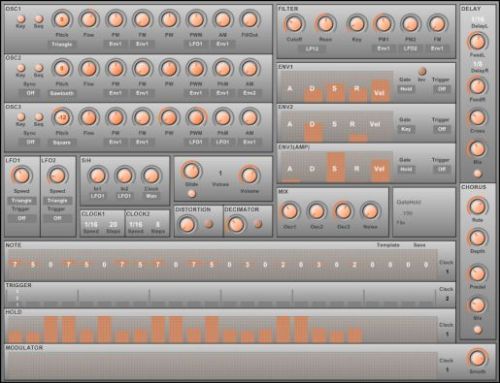Click the master Volume knob

pyautogui.click(x=249, y=176)
